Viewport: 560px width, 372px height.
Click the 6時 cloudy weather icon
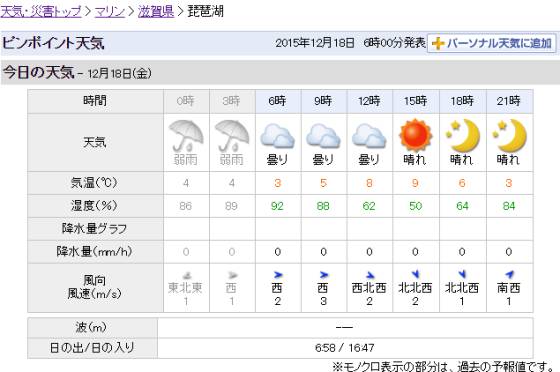point(278,136)
